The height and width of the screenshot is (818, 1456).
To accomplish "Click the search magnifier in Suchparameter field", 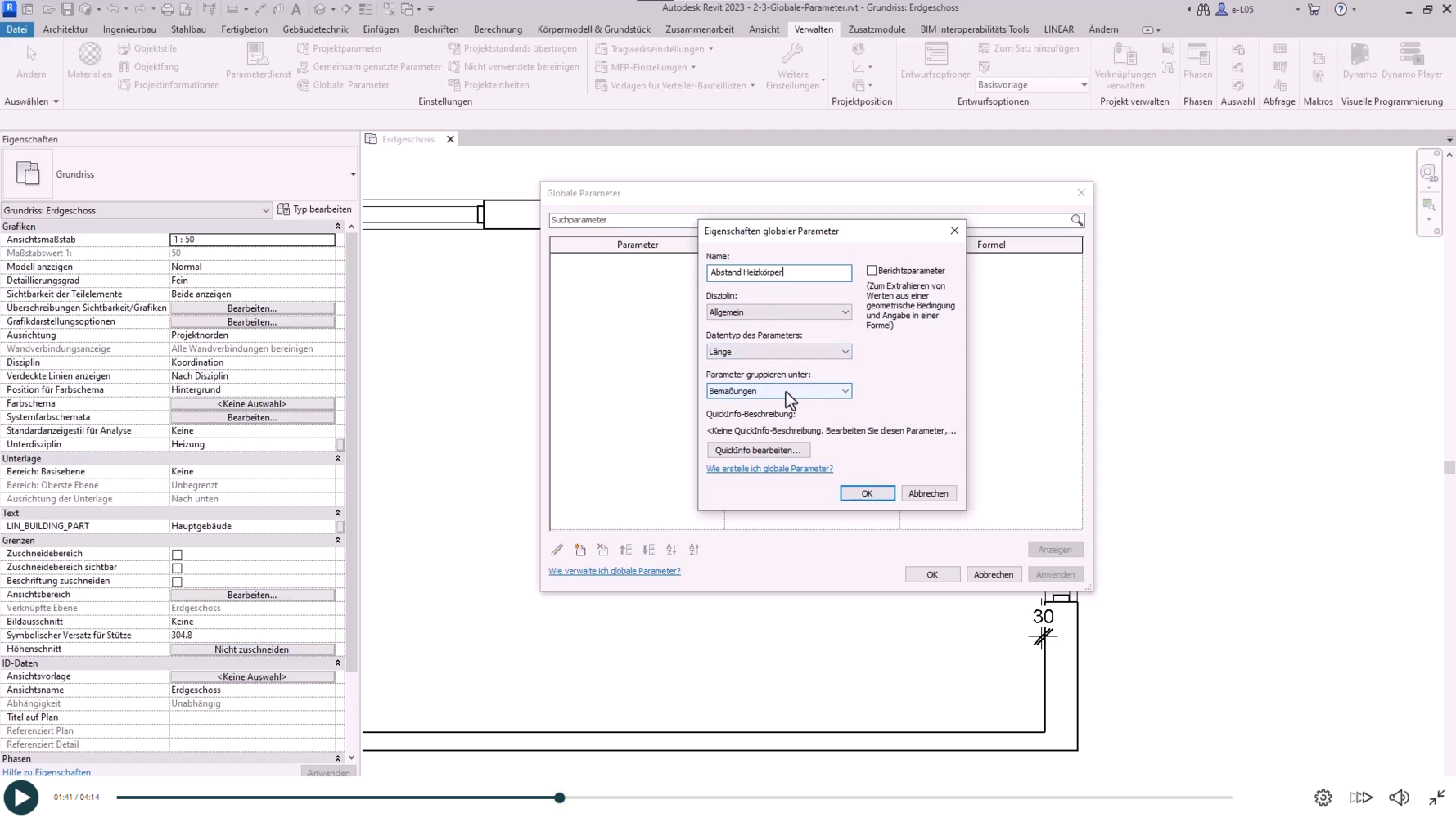I will click(1076, 220).
